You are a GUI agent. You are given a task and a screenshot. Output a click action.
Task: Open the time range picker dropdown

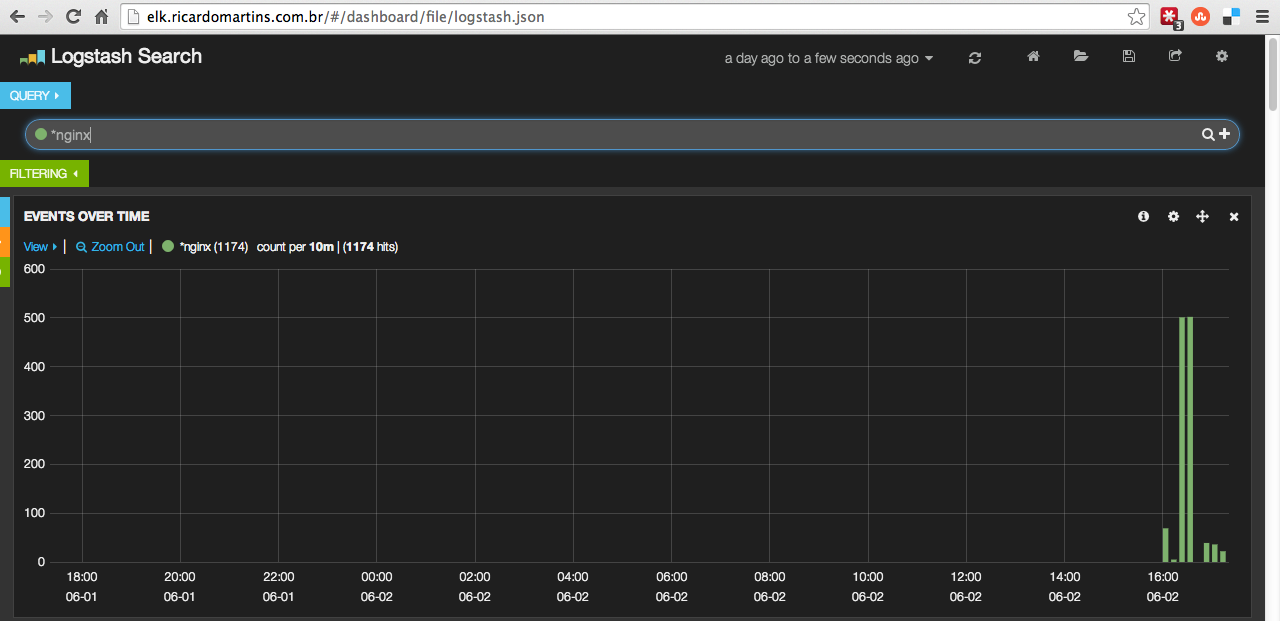828,58
